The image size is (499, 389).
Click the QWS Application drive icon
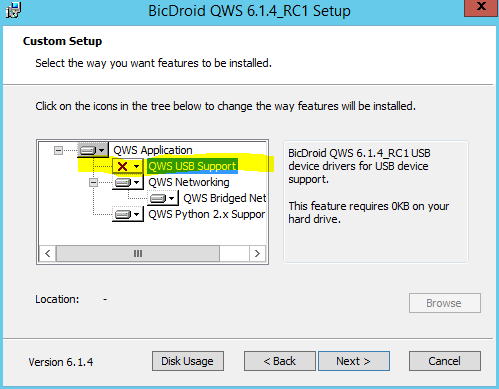88,150
